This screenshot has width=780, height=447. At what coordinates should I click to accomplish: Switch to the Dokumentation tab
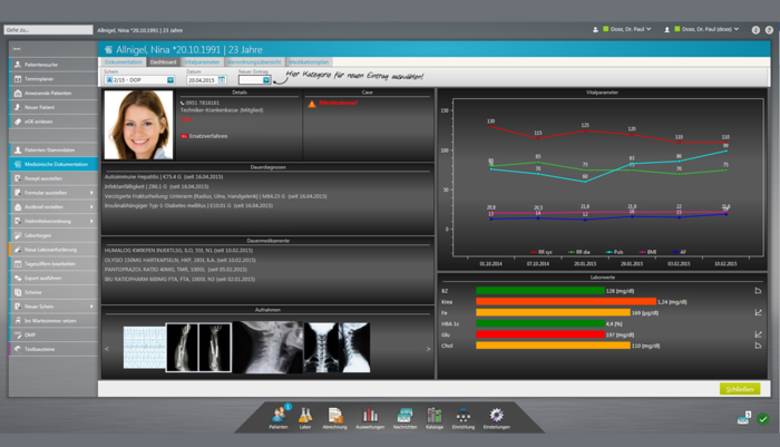pos(124,62)
